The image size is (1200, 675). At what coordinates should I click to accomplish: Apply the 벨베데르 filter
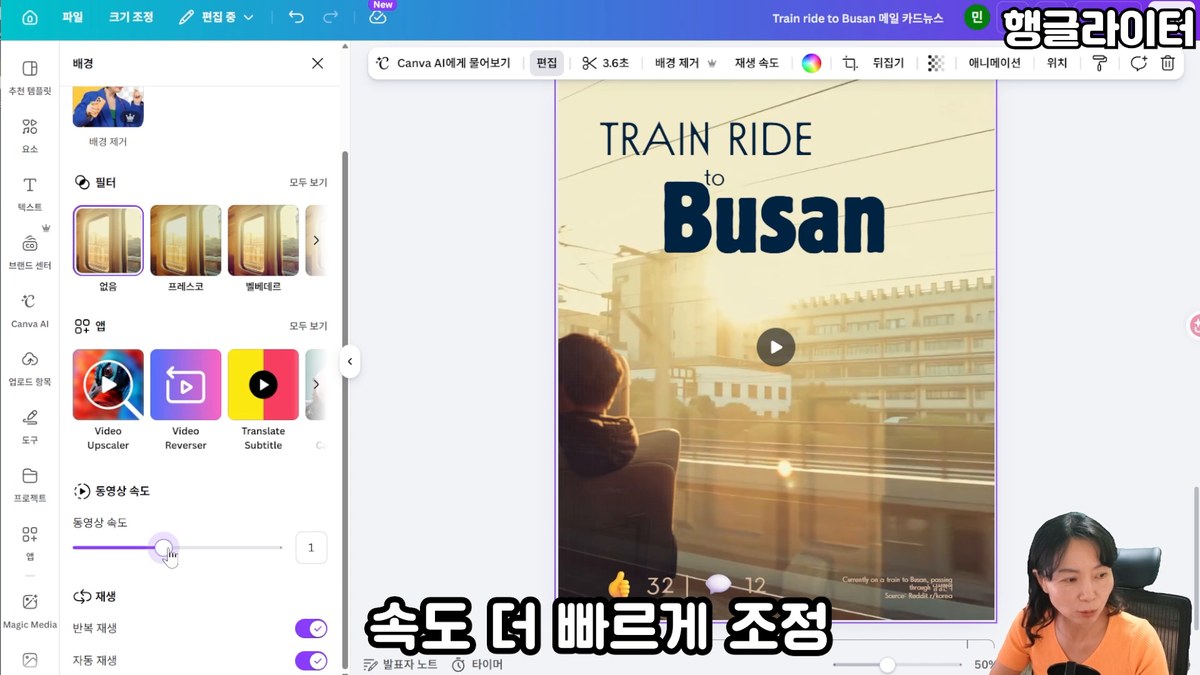[263, 240]
